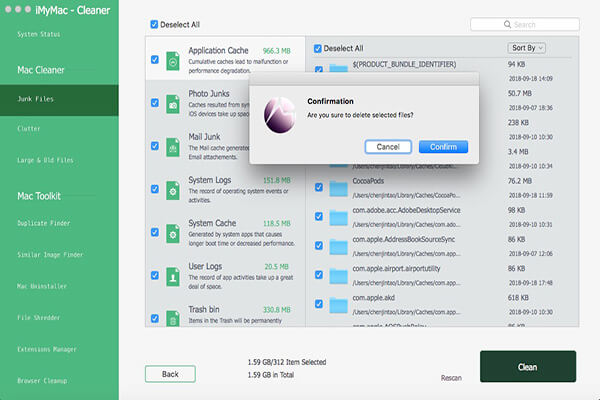This screenshot has height=400, width=600.
Task: Toggle the top-left Deselect All checkbox
Action: (153, 24)
